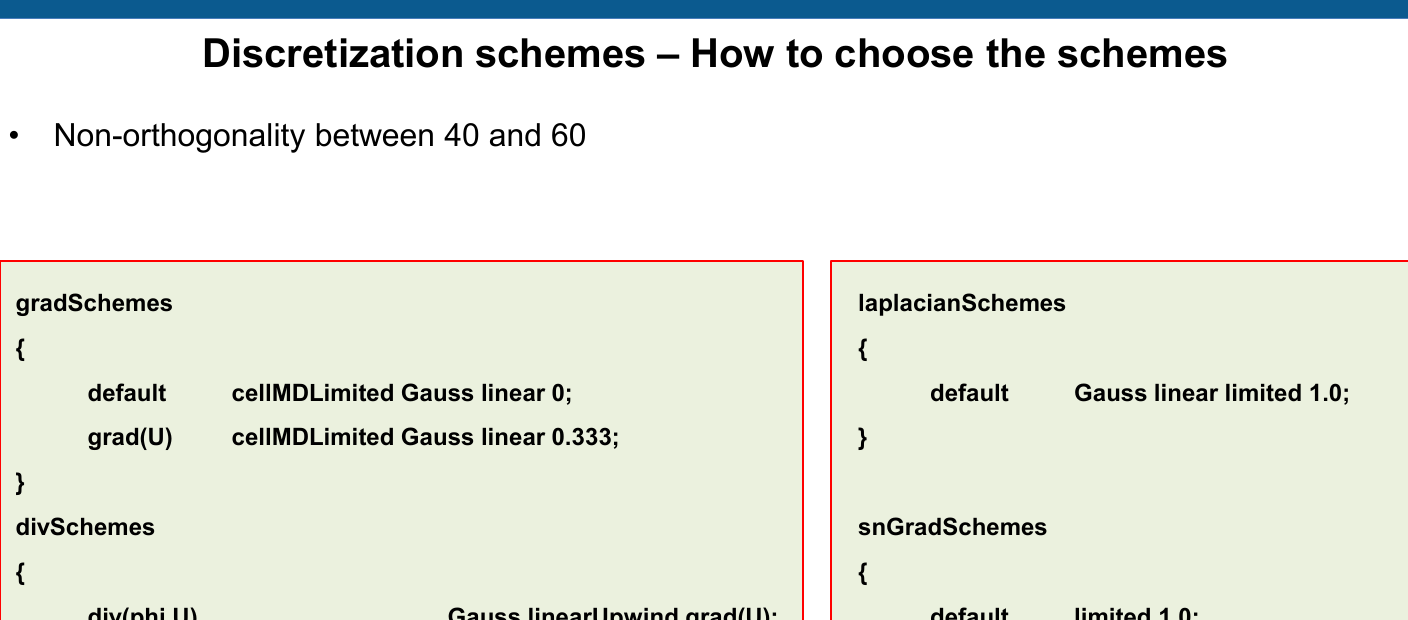Screen dimensions: 1408x620
Task: Click the limited 1.0 snGrad entry
Action: pyautogui.click(x=1136, y=613)
